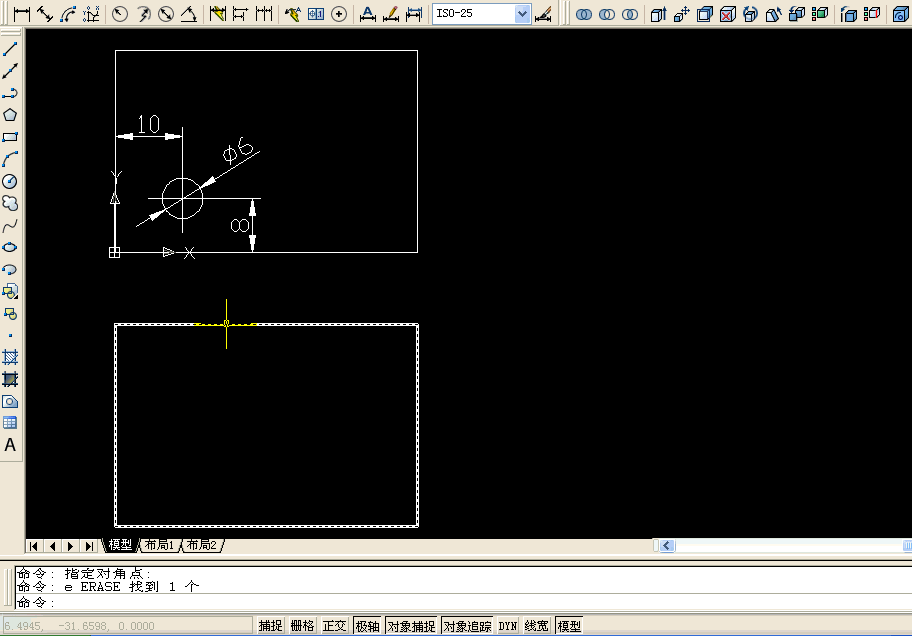Select the Construction Line tool
The height and width of the screenshot is (636, 912).
click(x=10, y=71)
